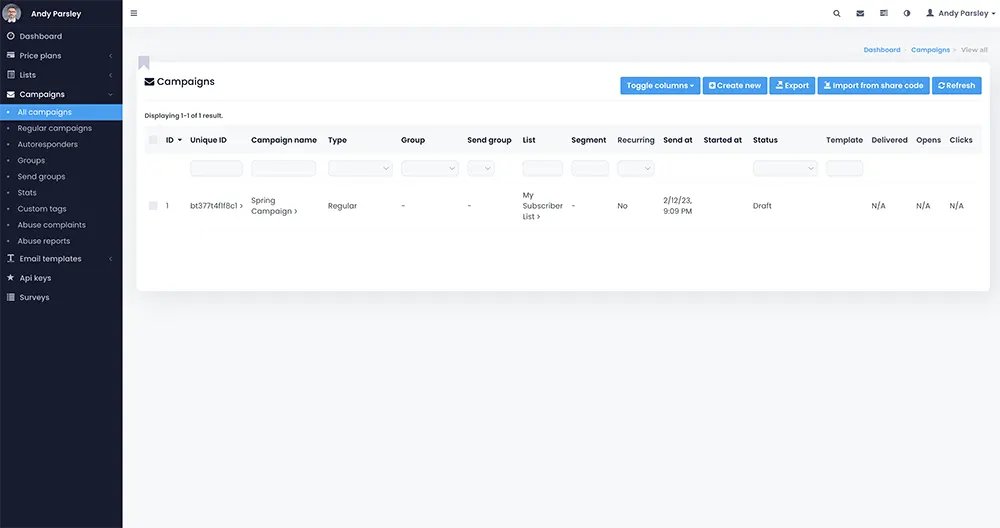Open the bt377t4f1f8c1 unique ID link

click(216, 206)
